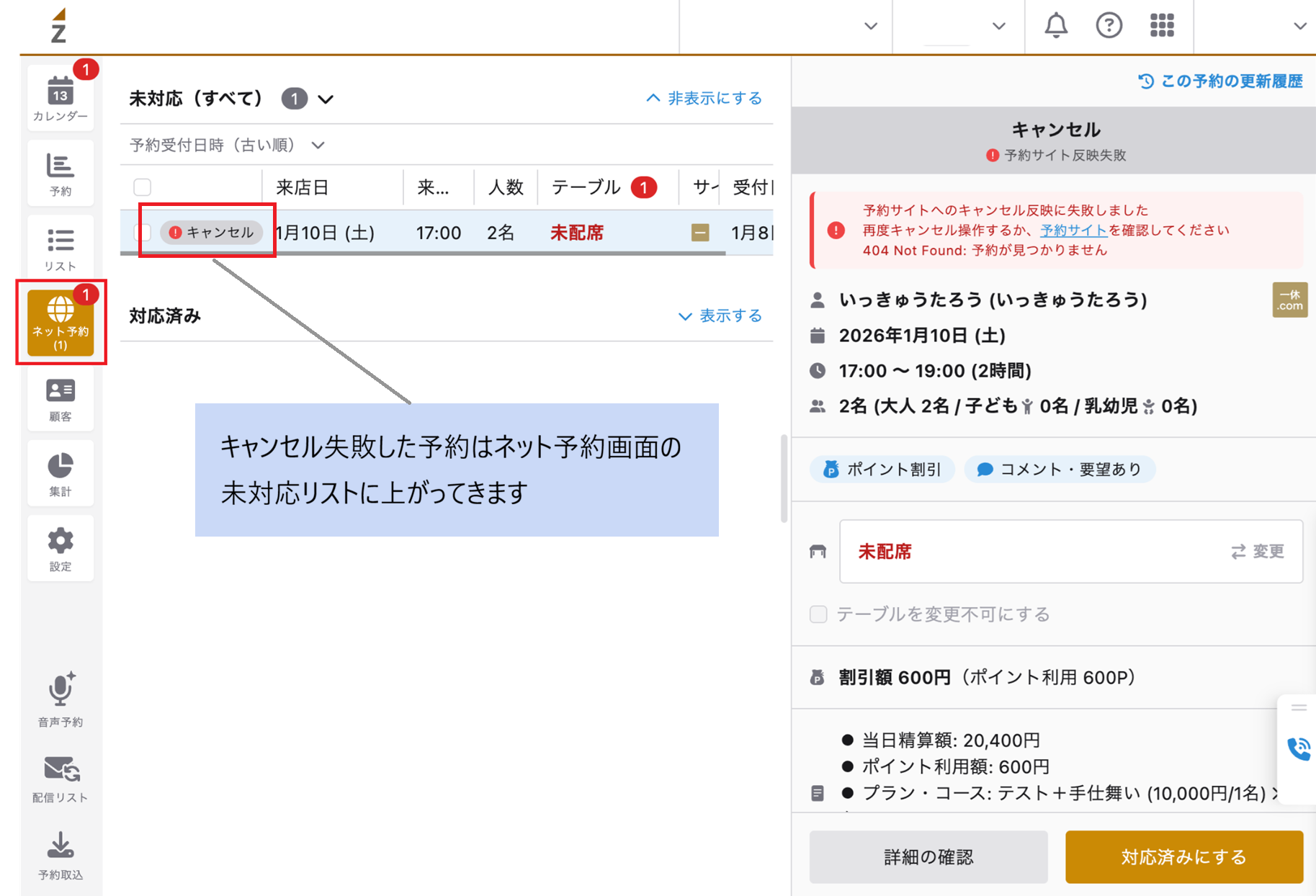Follow the 予約サイト link in the error message

1073,230
